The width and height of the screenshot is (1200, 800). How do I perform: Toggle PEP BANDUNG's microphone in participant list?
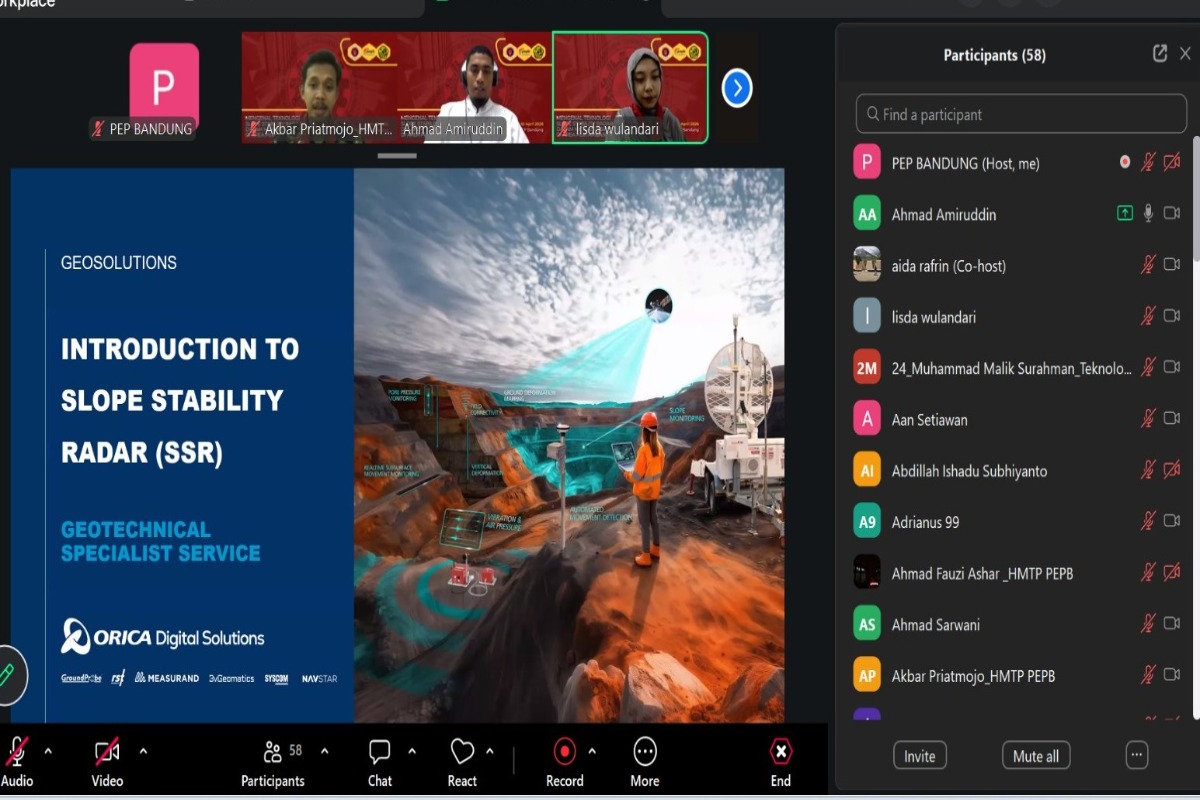(1148, 162)
